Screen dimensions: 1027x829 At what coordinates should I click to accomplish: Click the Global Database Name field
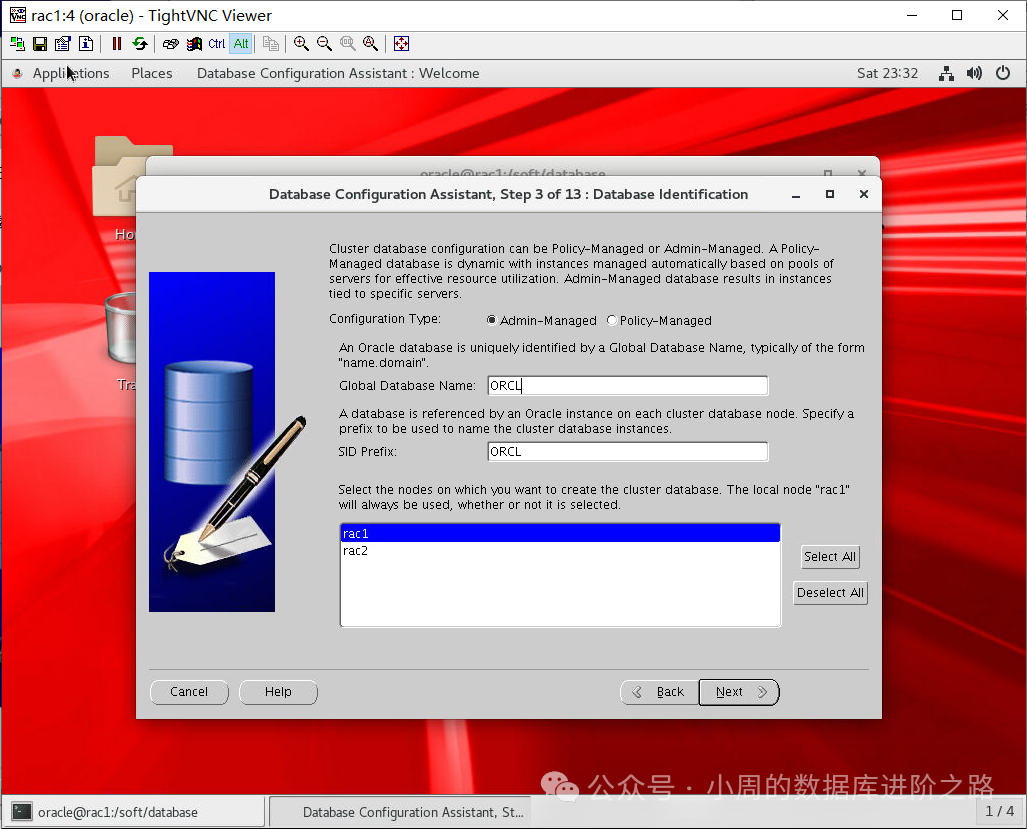click(627, 386)
